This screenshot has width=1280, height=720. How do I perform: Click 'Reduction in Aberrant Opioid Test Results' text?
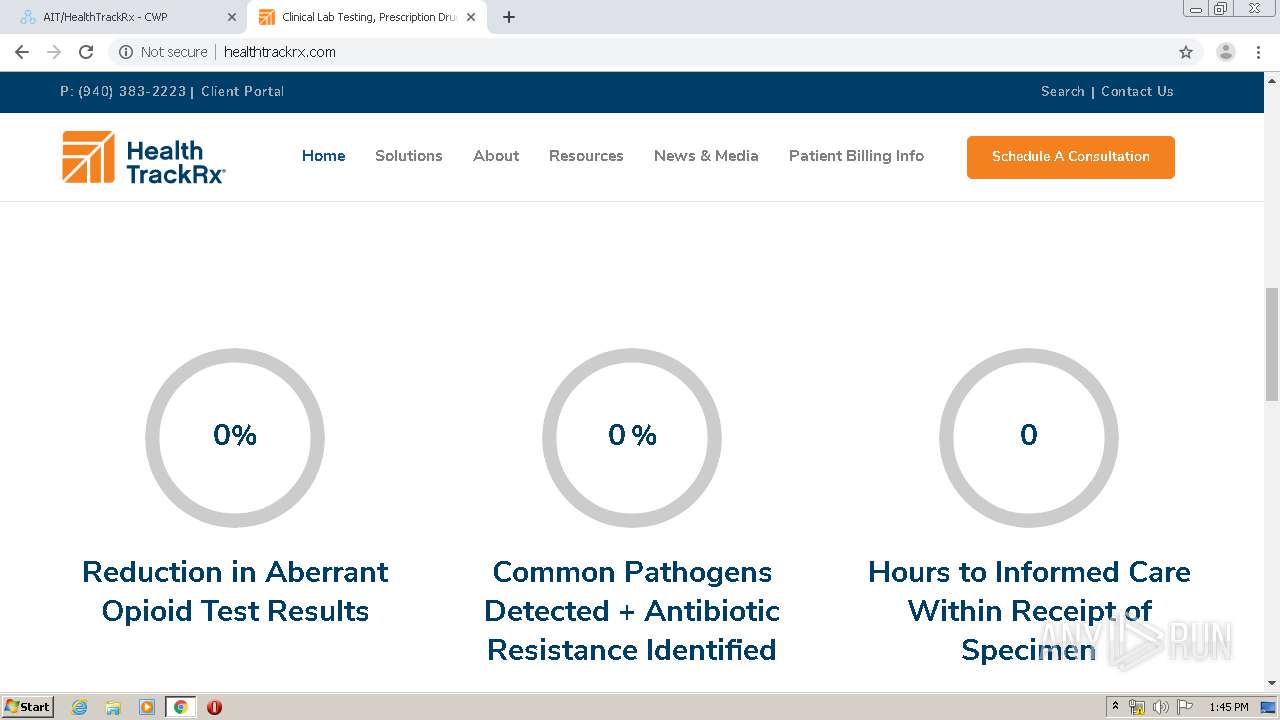coord(235,591)
